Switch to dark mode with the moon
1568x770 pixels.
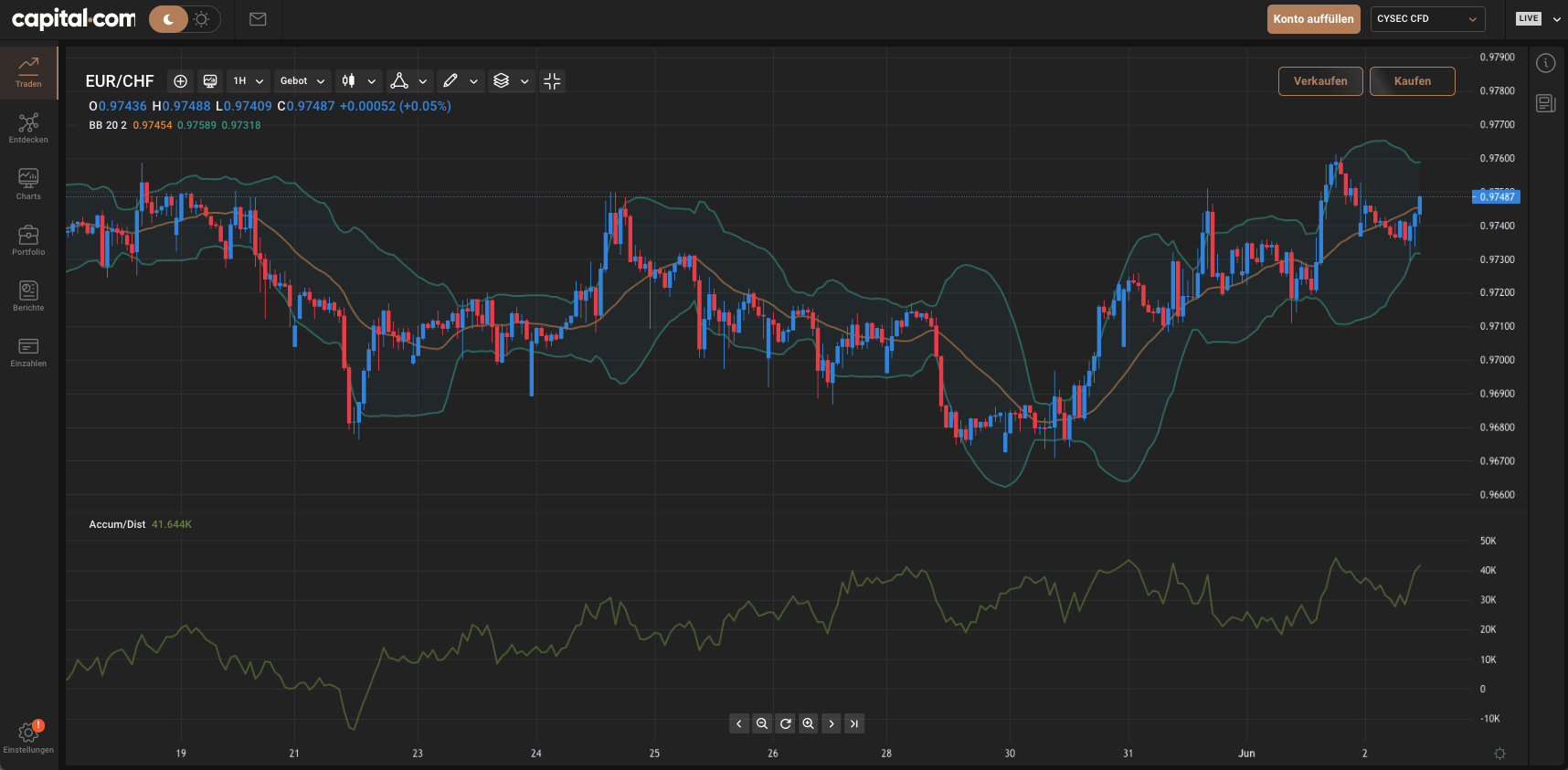pyautogui.click(x=168, y=19)
